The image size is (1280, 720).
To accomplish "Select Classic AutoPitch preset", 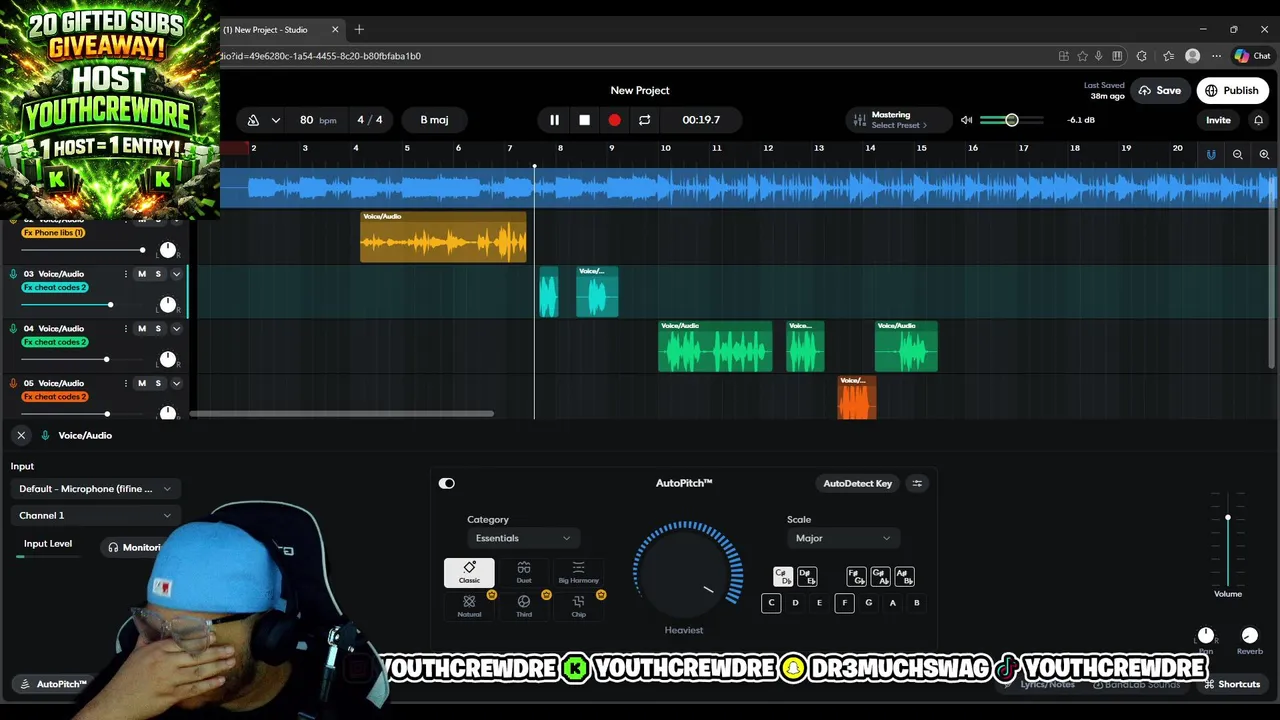I will click(469, 573).
